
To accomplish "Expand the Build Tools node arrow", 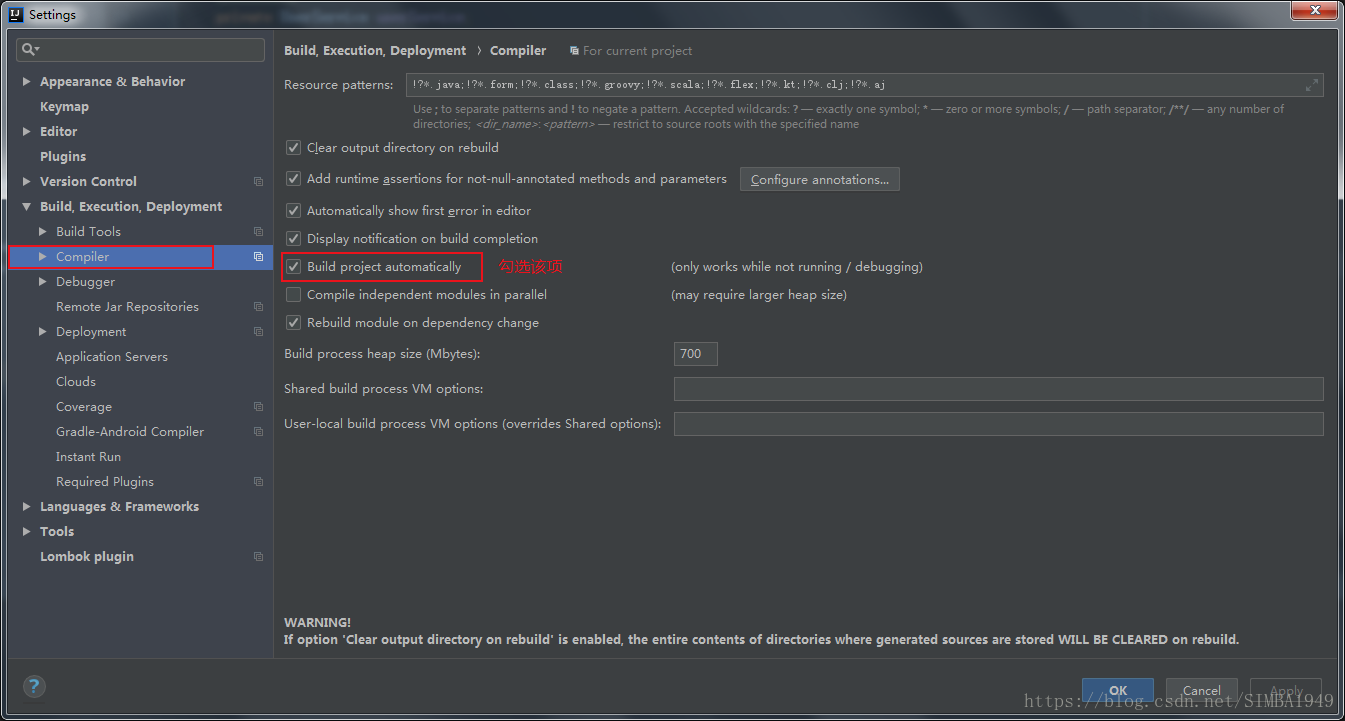I will pos(42,231).
